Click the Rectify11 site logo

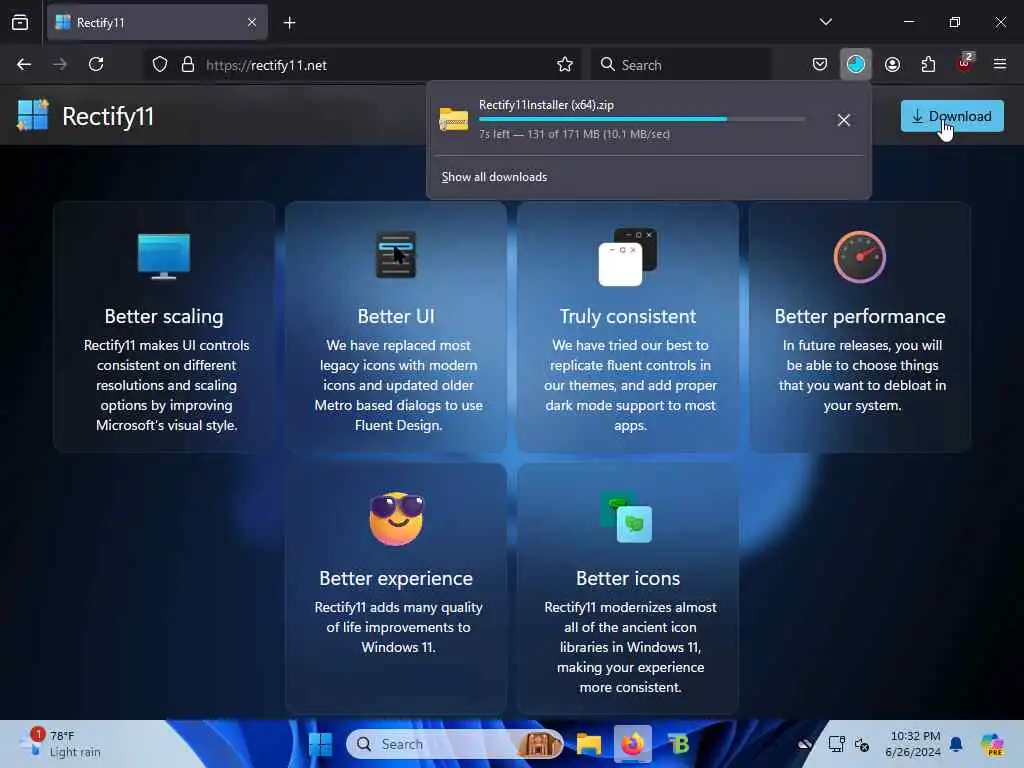tap(33, 116)
